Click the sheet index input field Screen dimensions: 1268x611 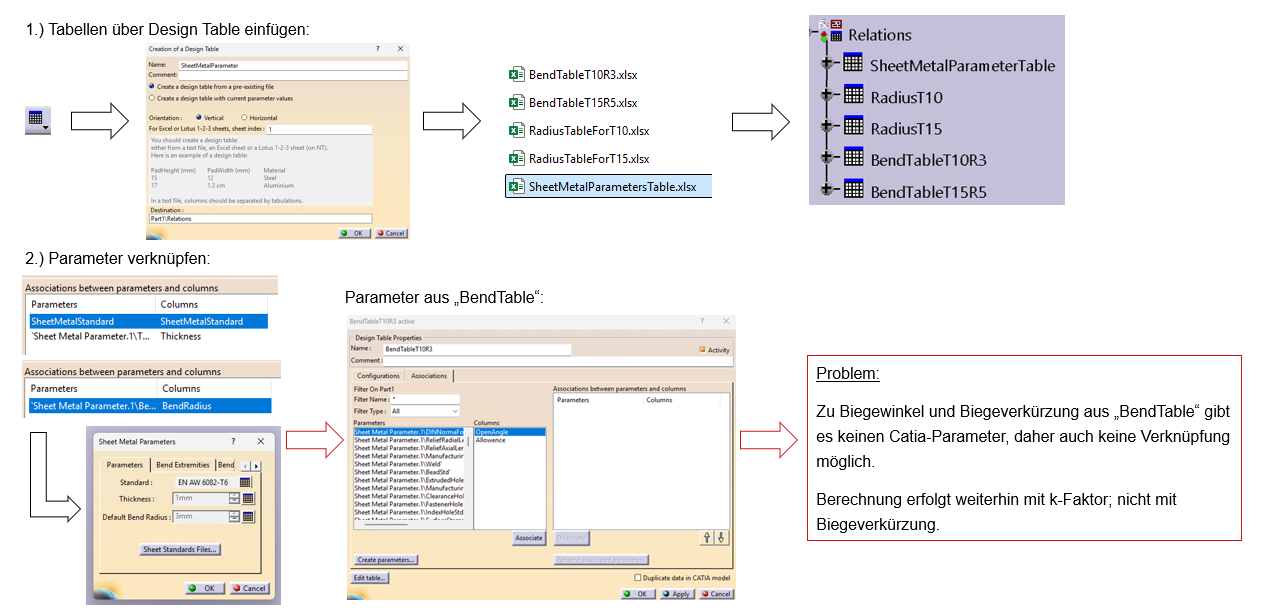[317, 129]
